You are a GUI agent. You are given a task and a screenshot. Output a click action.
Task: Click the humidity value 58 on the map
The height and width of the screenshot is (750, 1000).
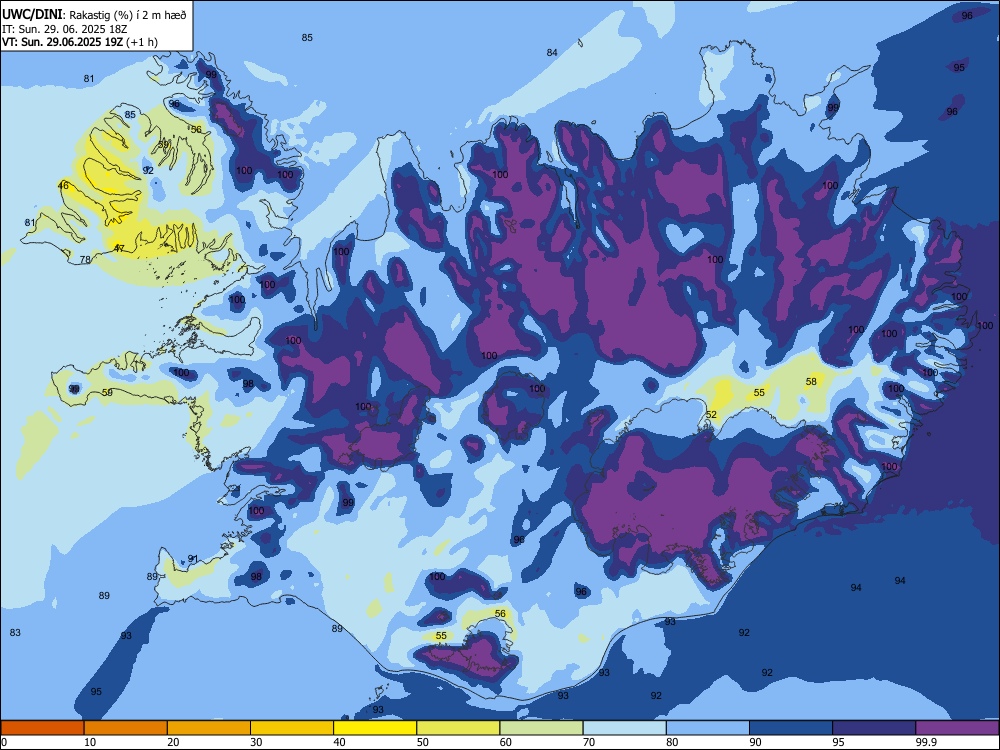click(x=811, y=381)
